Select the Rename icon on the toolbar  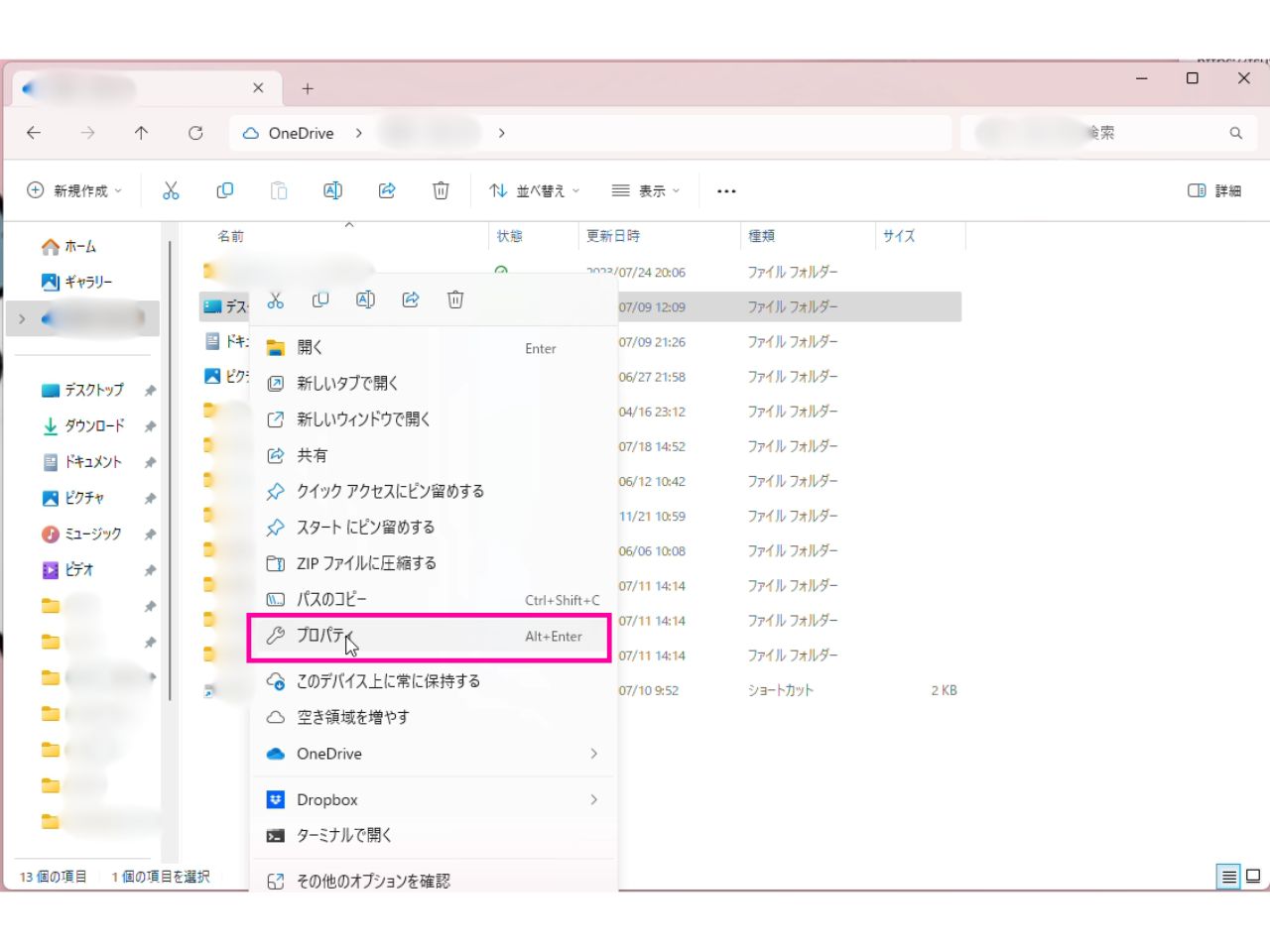coord(333,189)
